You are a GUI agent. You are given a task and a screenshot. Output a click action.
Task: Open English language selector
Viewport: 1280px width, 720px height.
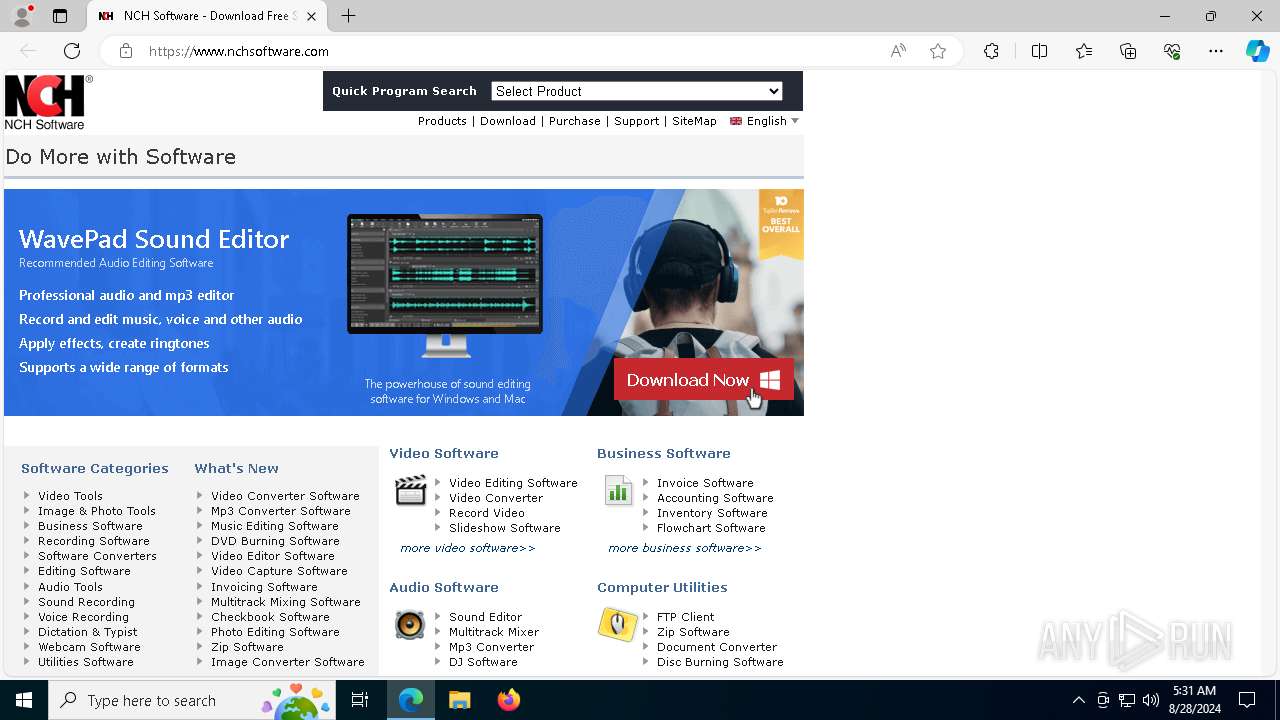pos(764,121)
